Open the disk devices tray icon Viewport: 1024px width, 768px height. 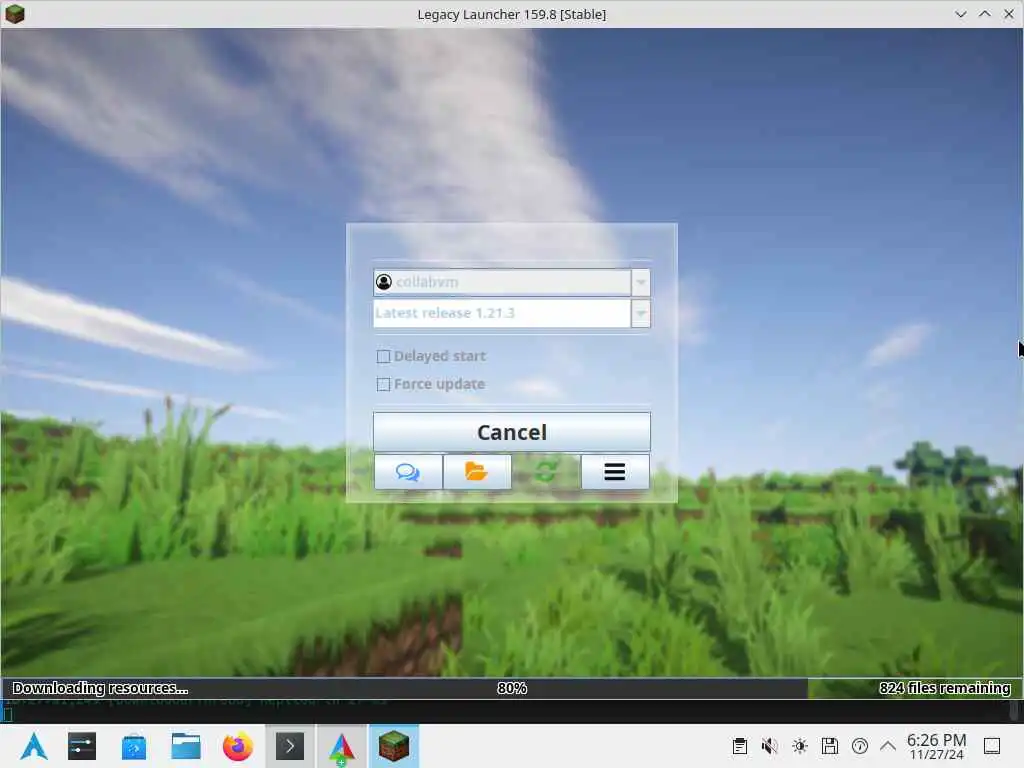[x=829, y=746]
